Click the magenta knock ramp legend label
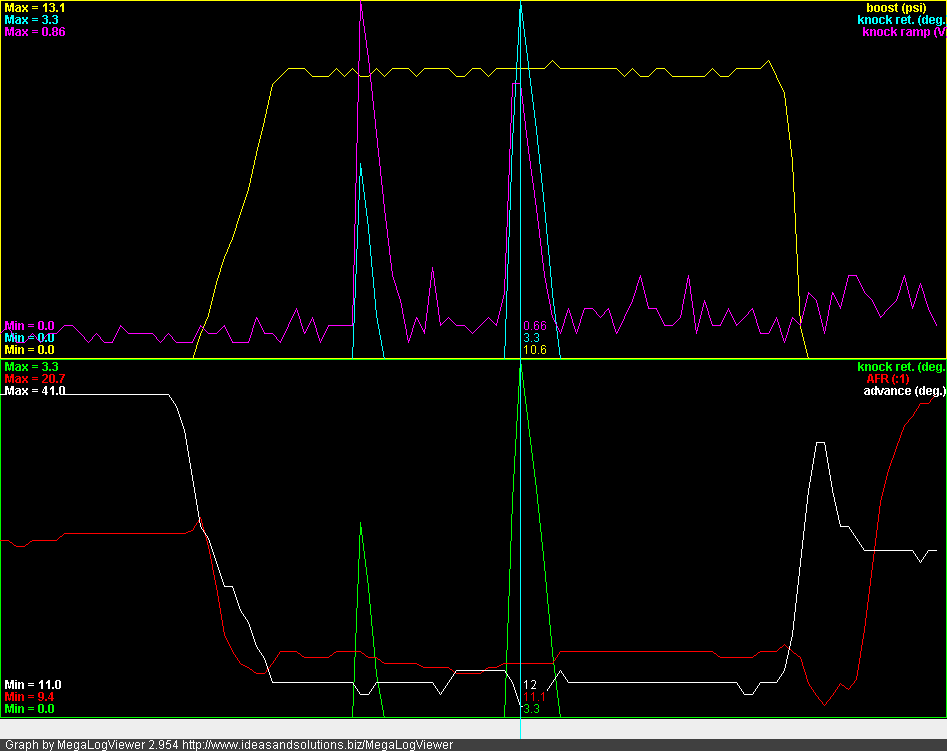 (x=904, y=32)
